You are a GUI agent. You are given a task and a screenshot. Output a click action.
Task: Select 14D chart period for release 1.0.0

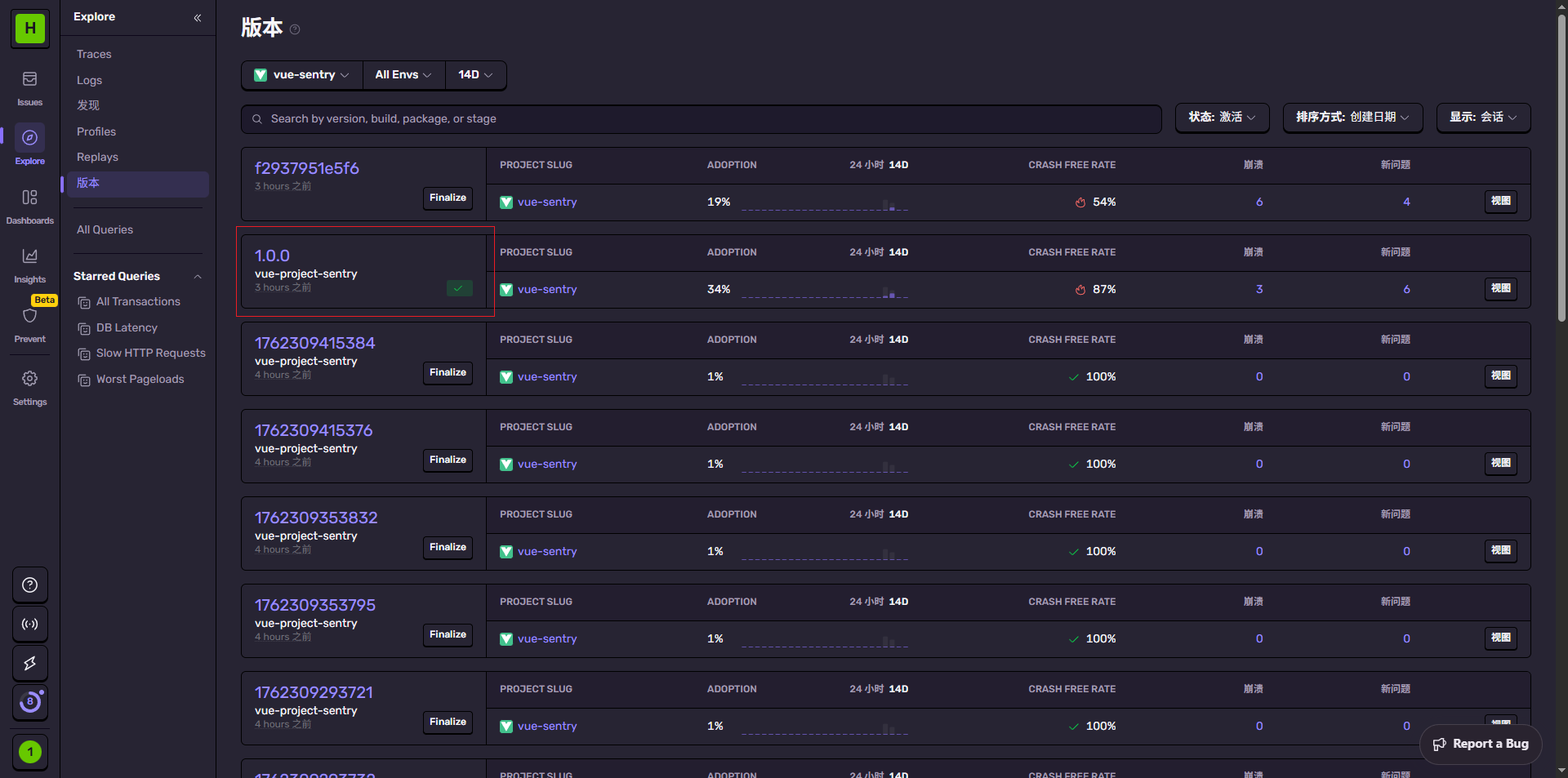coord(898,252)
